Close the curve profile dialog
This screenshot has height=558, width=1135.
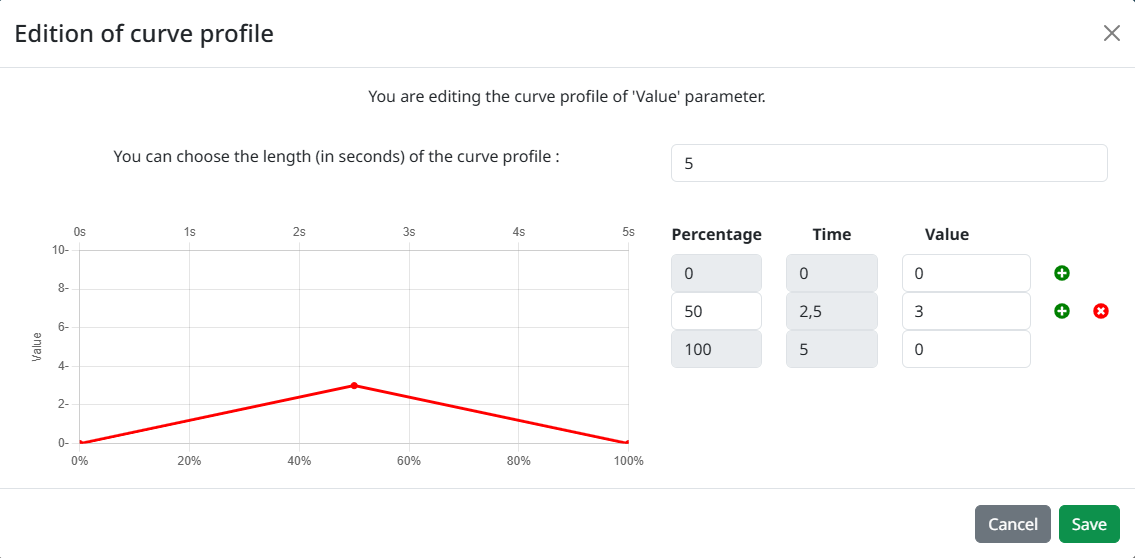[1112, 33]
